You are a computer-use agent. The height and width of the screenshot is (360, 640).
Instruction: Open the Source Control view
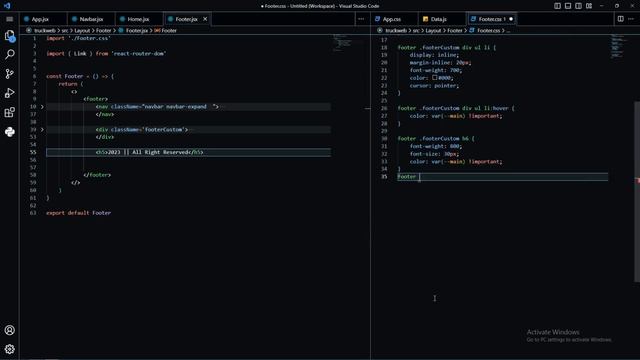pos(10,74)
